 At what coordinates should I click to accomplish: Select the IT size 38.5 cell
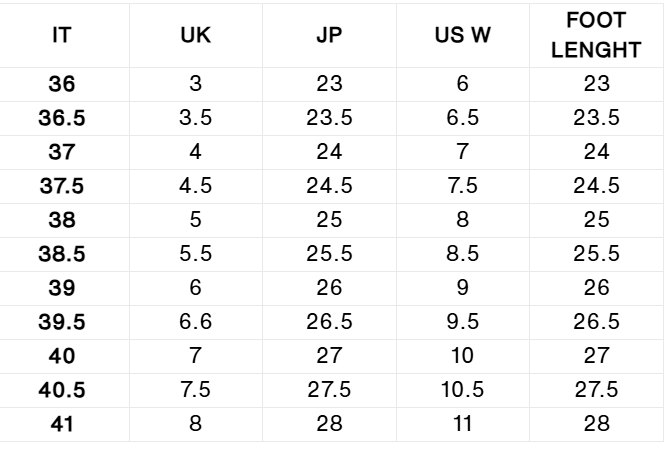(x=61, y=254)
